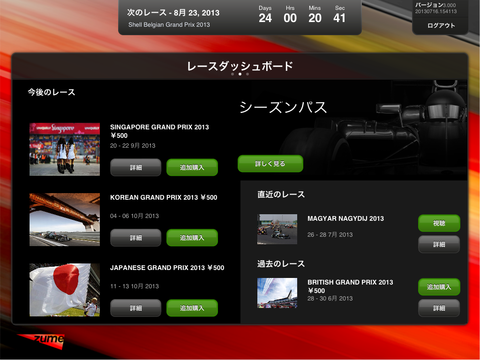This screenshot has width=480, height=360.
Task: Click the 11 - 13 10月 2013 date
Action: coord(134,286)
